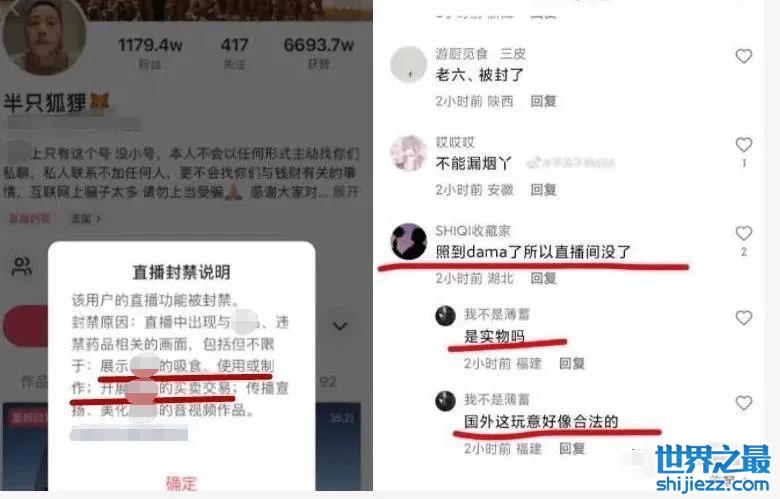Like the comment "老六、被封了"

click(x=744, y=56)
